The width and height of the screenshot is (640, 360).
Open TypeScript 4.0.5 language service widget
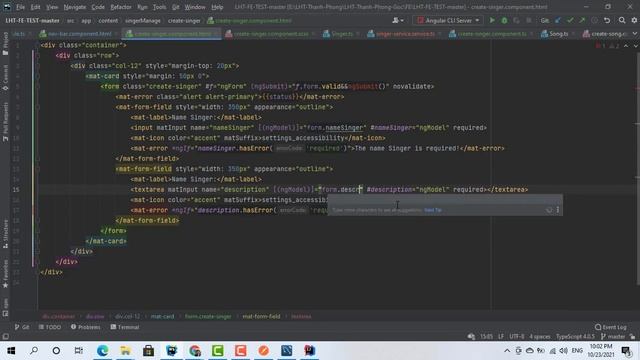click(x=575, y=337)
